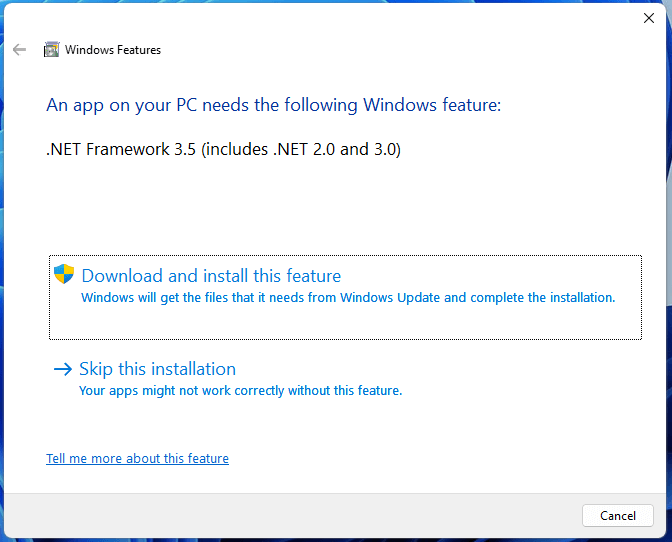The width and height of the screenshot is (672, 542).
Task: Open Tell me more about this feature link
Action: 137,458
